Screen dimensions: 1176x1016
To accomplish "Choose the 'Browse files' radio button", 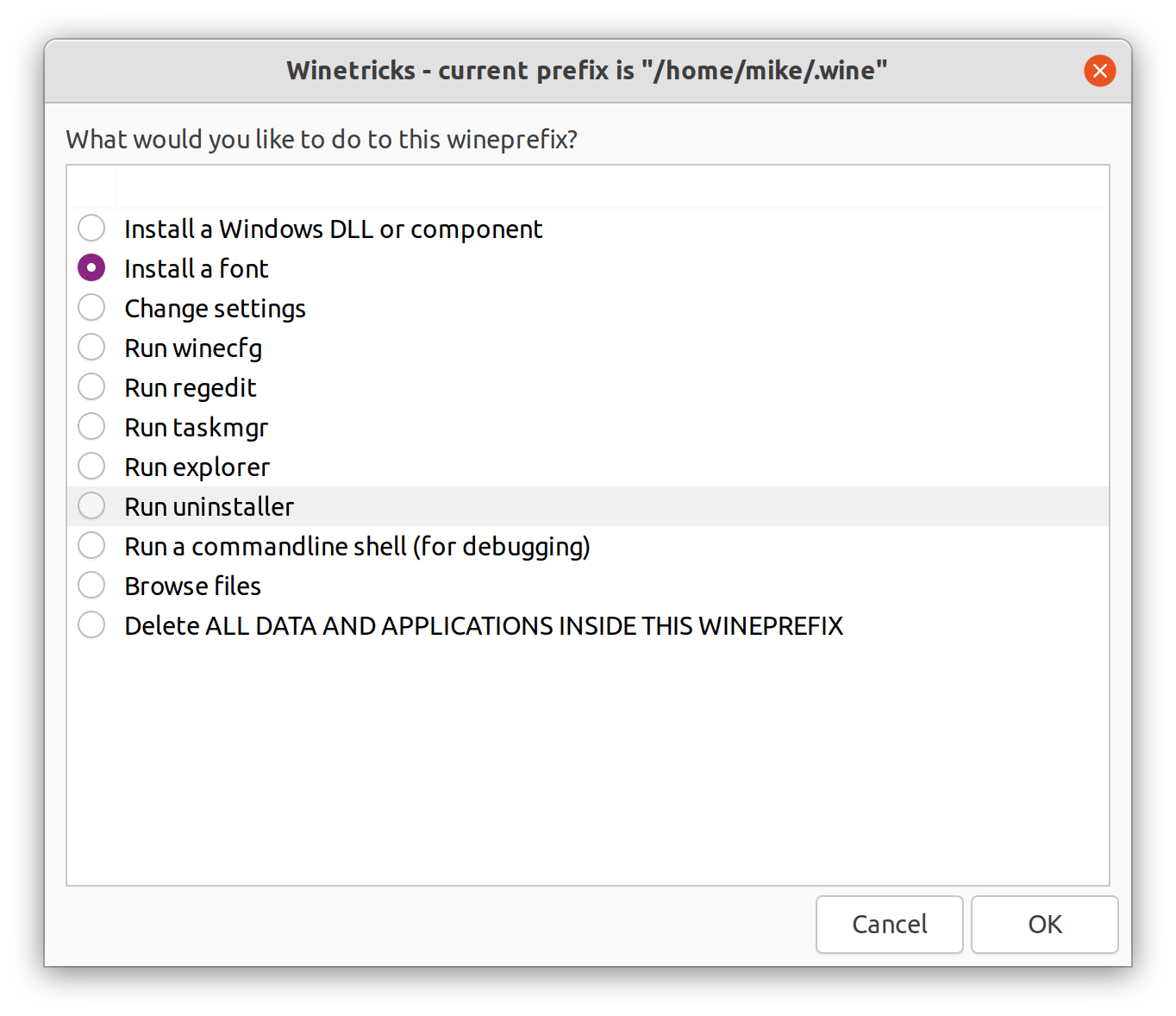I will pos(91,586).
